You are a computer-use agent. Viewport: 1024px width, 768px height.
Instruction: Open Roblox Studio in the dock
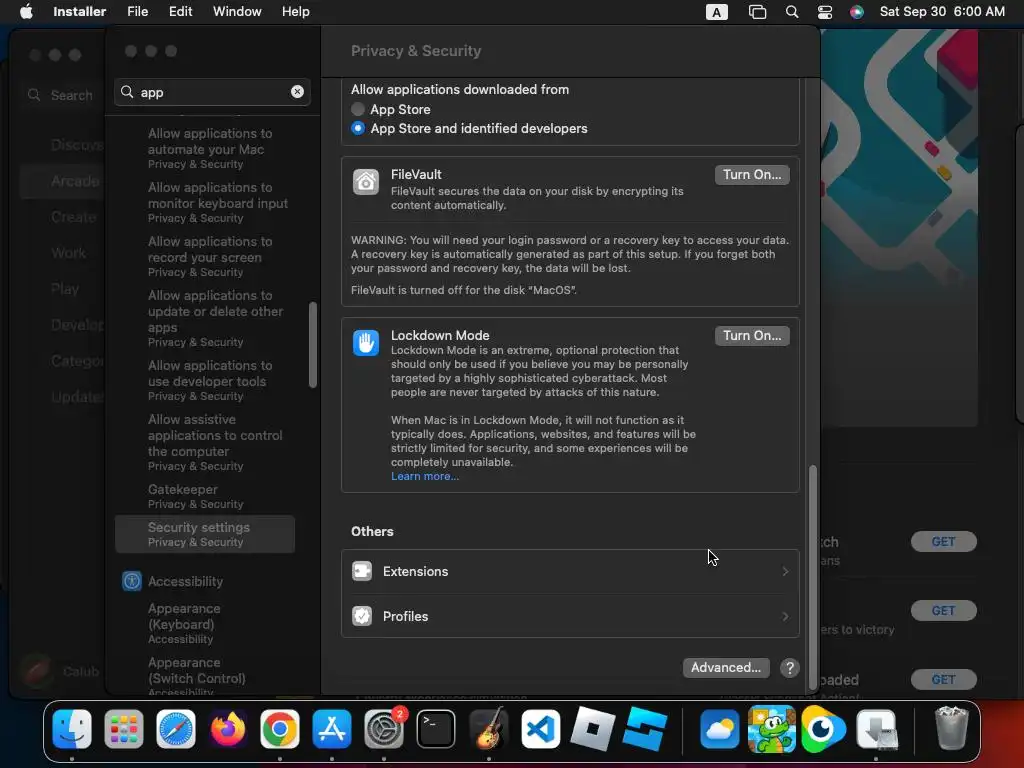click(x=645, y=729)
